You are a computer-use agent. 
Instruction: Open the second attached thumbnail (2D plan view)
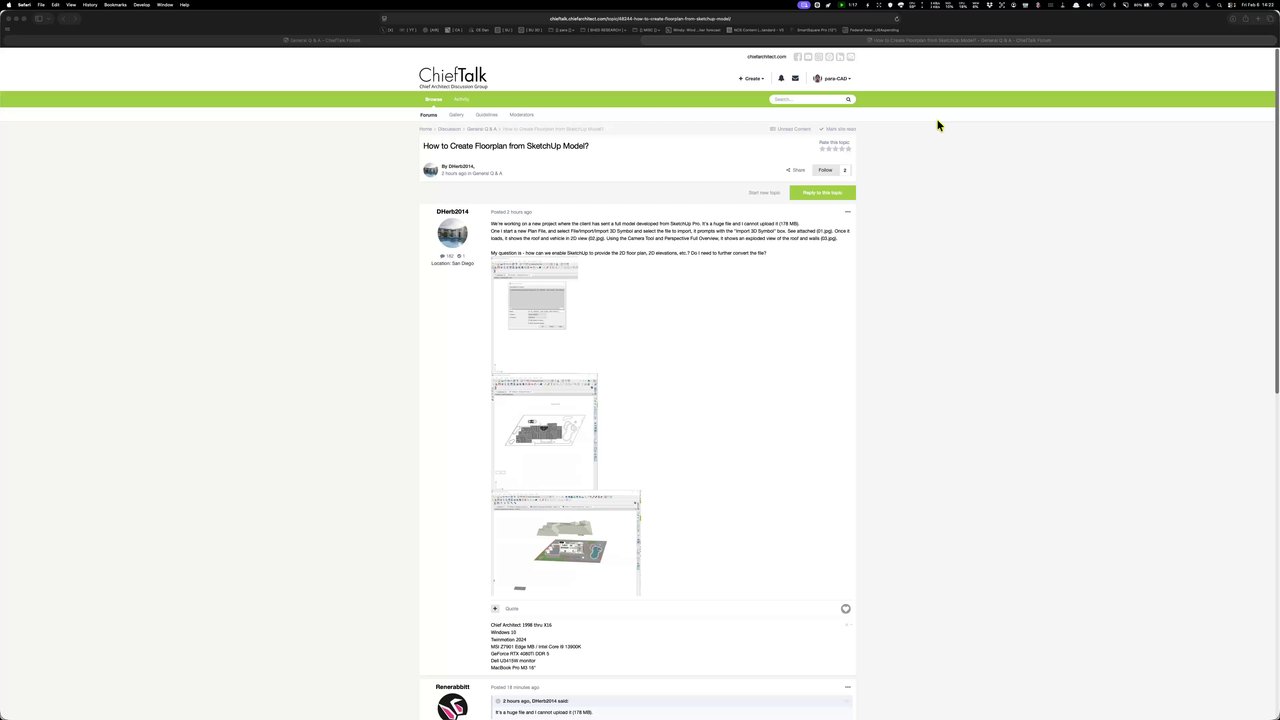click(x=544, y=433)
